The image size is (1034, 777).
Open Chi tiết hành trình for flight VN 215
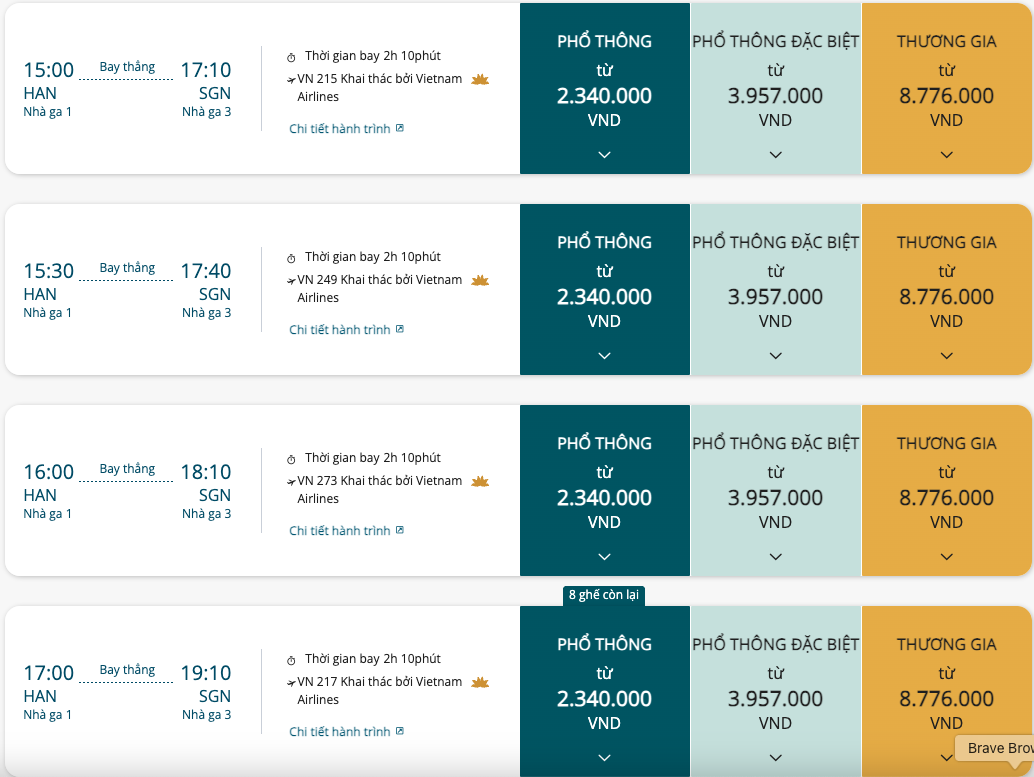[346, 129]
